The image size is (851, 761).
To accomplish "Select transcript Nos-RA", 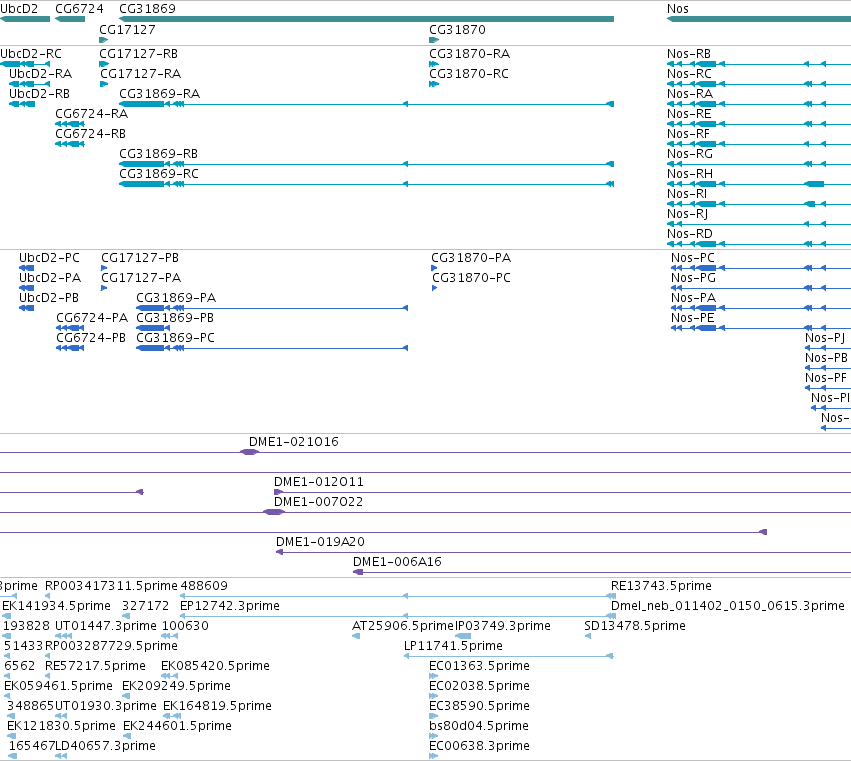I will click(690, 94).
